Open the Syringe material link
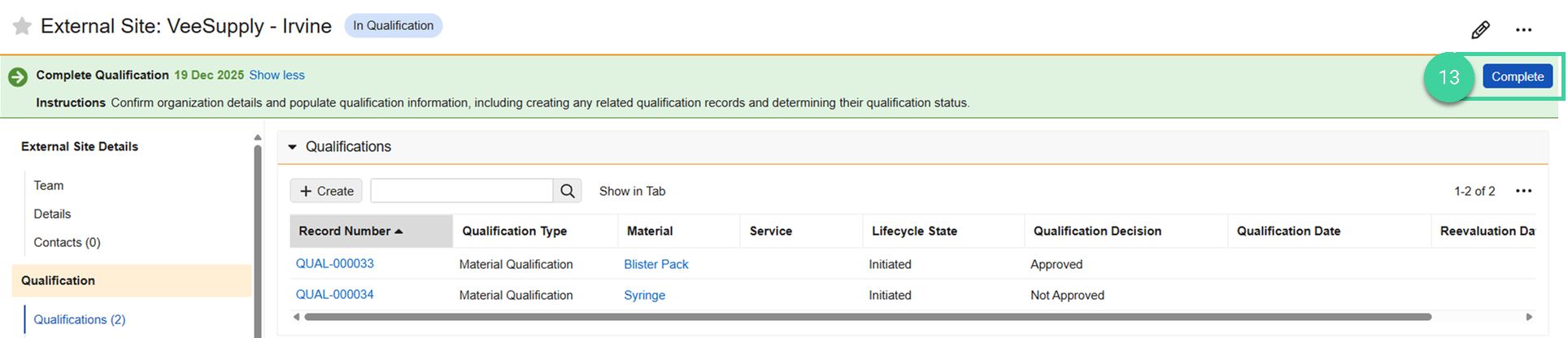 tap(644, 296)
